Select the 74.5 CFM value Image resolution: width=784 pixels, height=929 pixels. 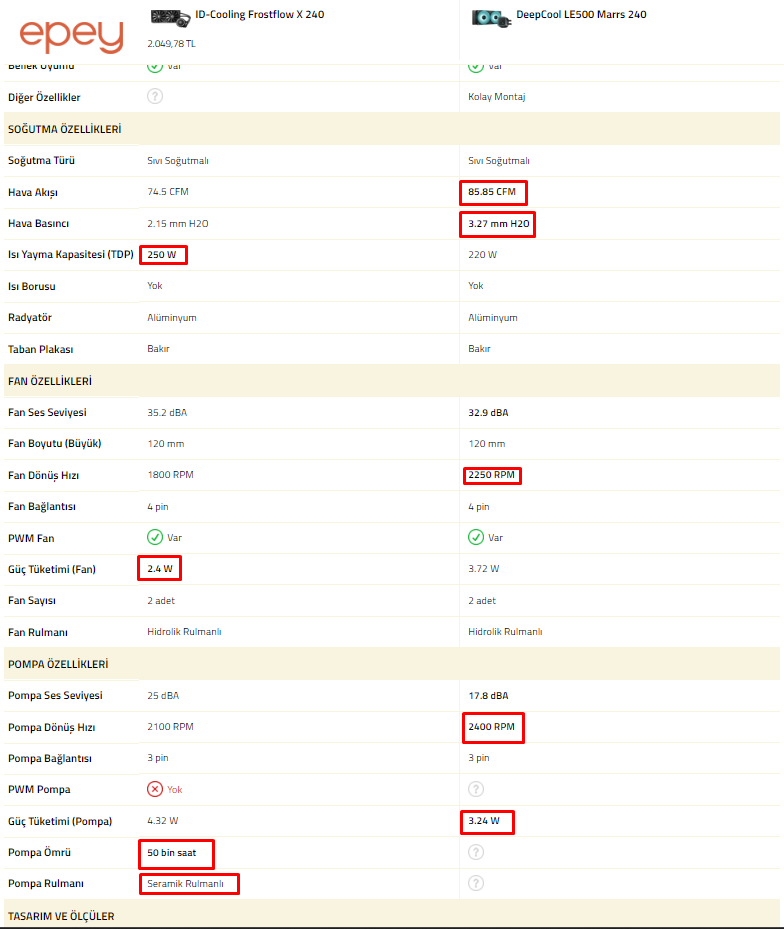pyautogui.click(x=168, y=192)
